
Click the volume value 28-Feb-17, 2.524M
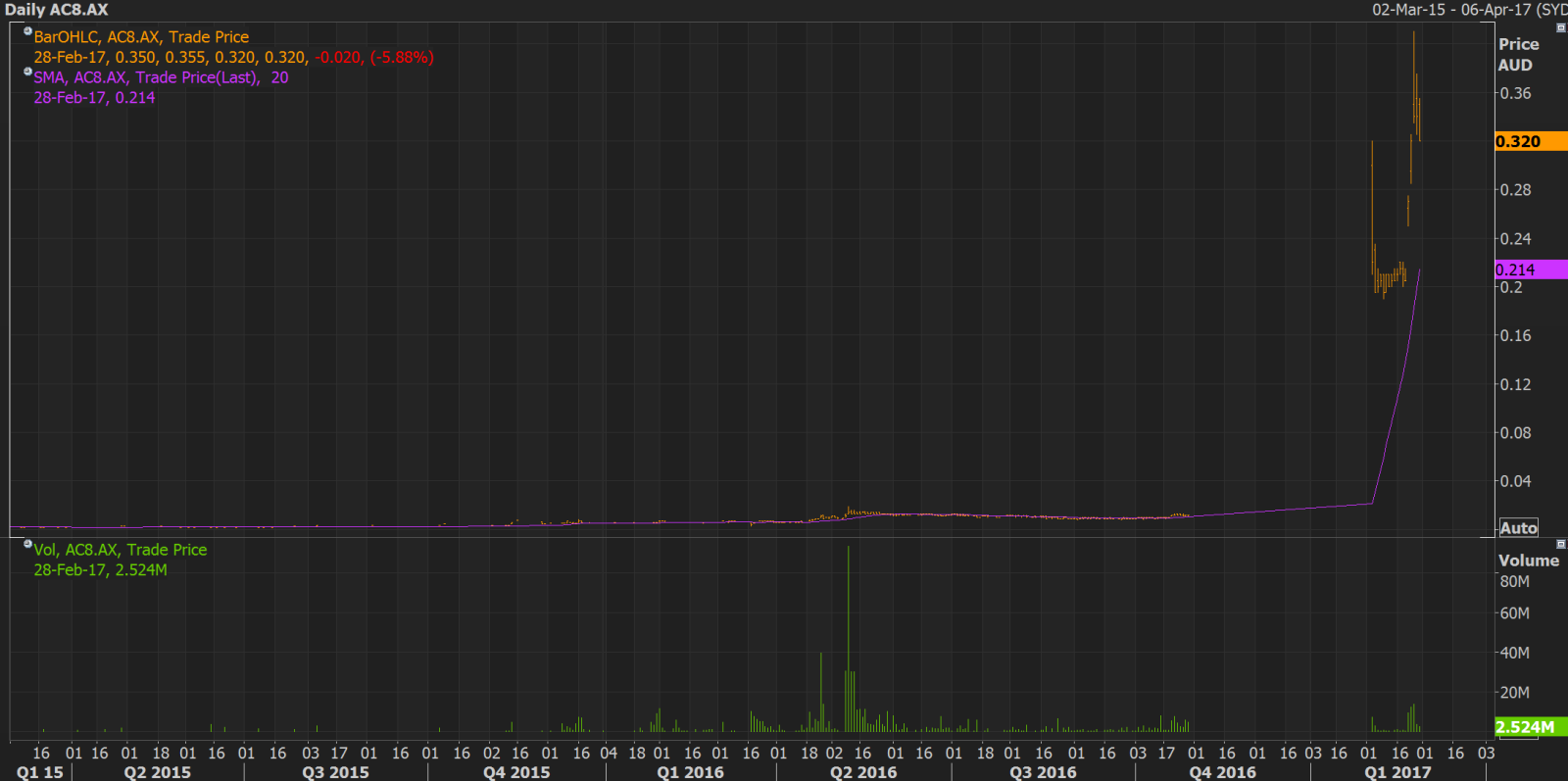point(100,570)
